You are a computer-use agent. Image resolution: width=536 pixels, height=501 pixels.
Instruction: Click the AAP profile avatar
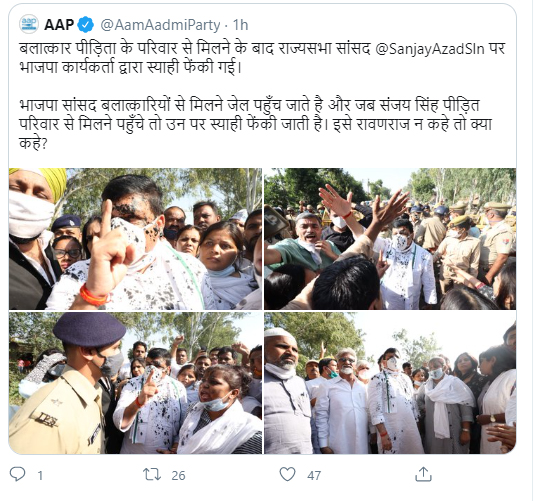(29, 24)
